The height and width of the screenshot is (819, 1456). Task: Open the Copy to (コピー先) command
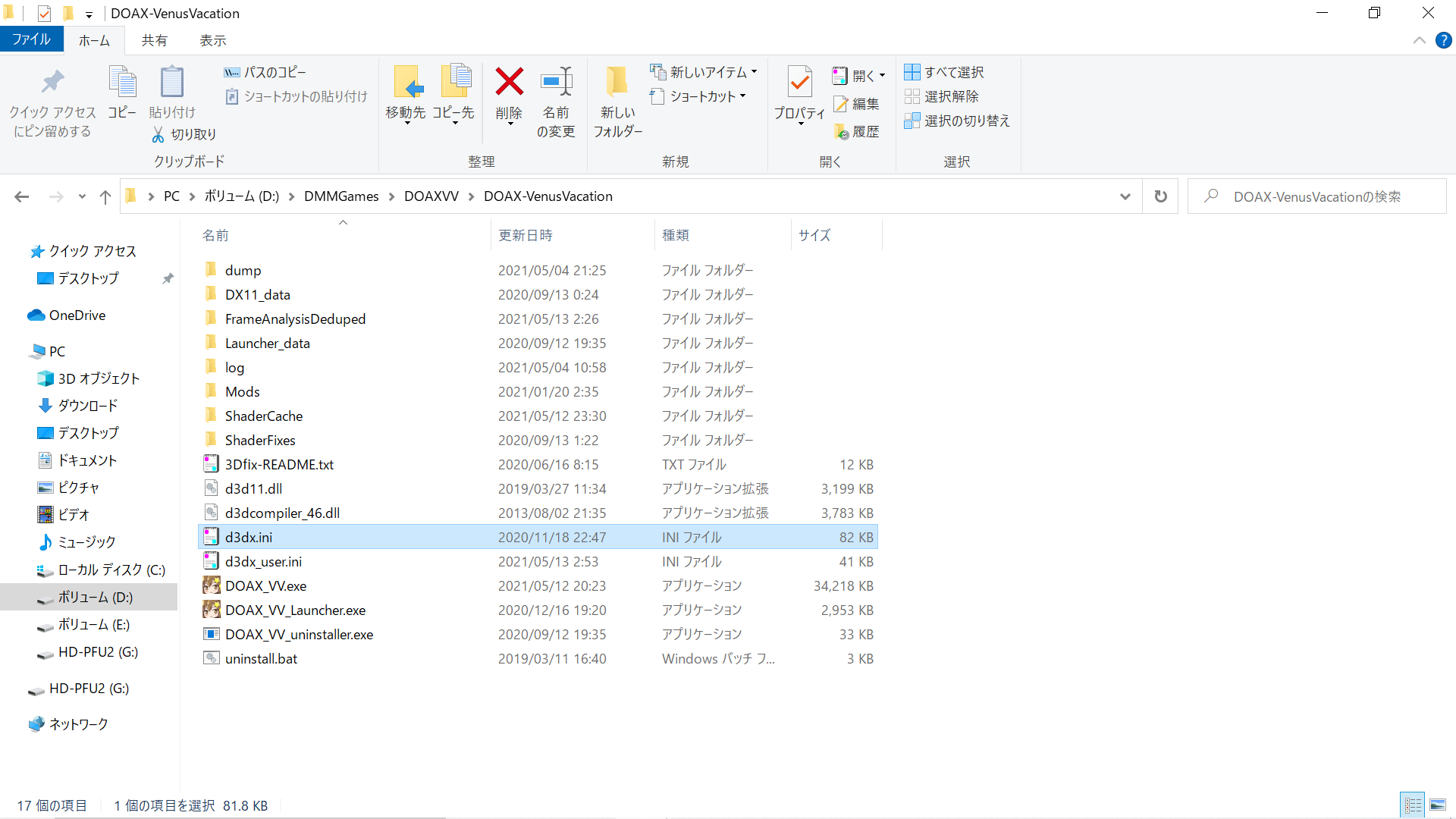(453, 94)
